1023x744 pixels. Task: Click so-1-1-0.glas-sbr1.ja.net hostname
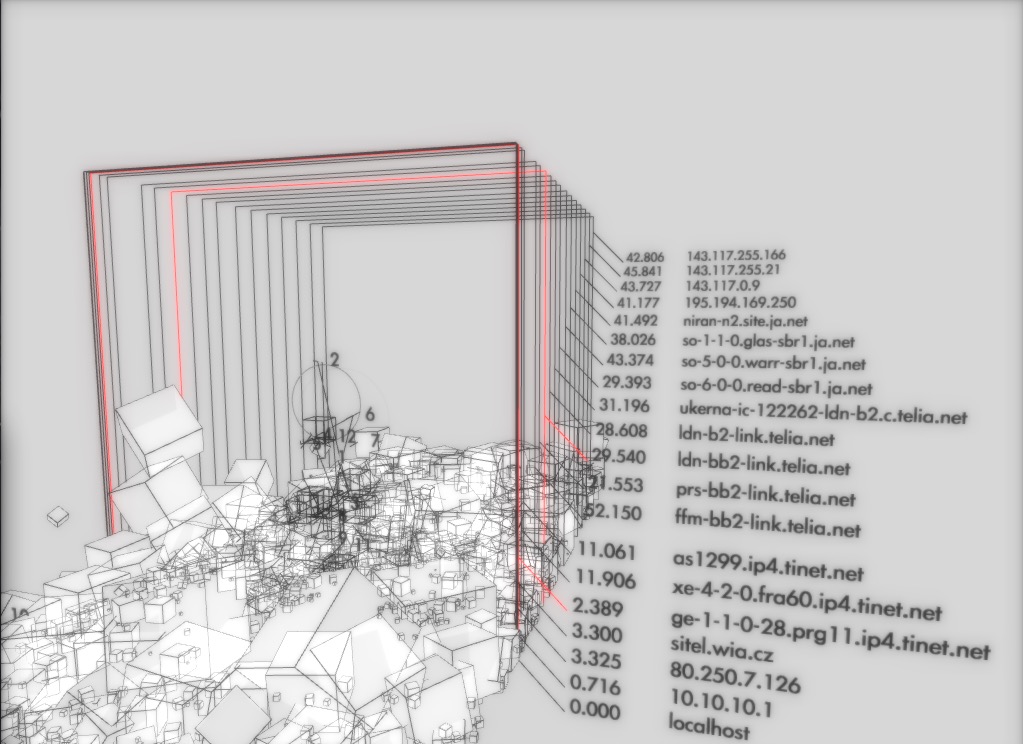pos(769,341)
